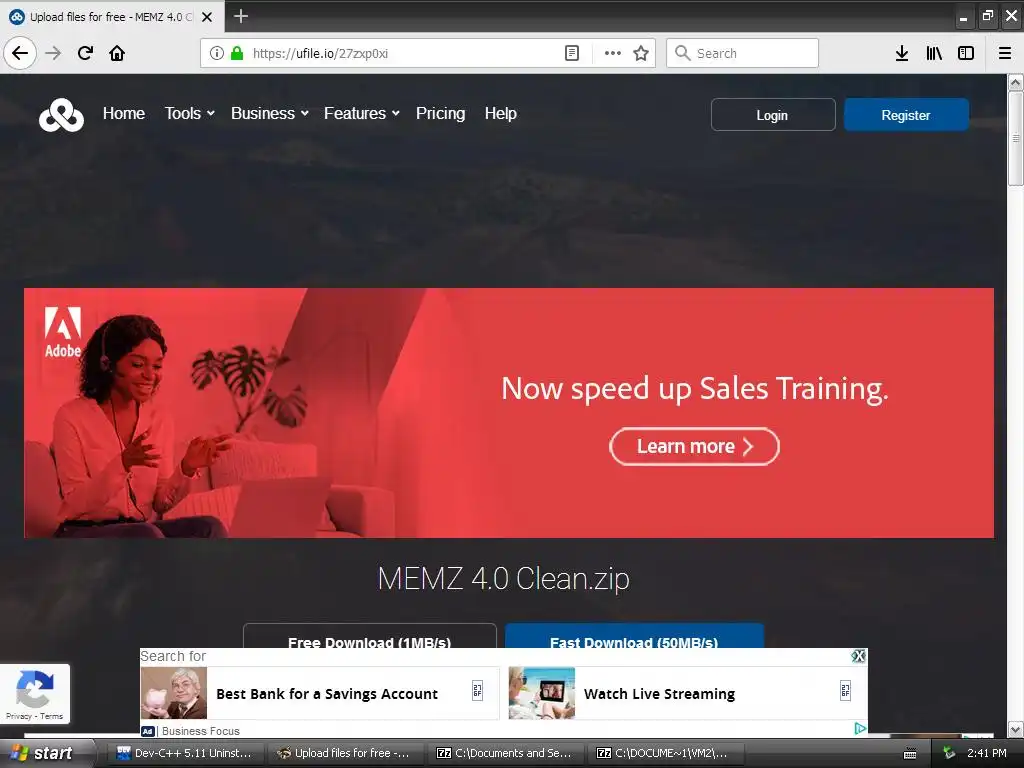This screenshot has width=1024, height=768.
Task: Click the page scrollbar down arrow
Action: point(1016,729)
